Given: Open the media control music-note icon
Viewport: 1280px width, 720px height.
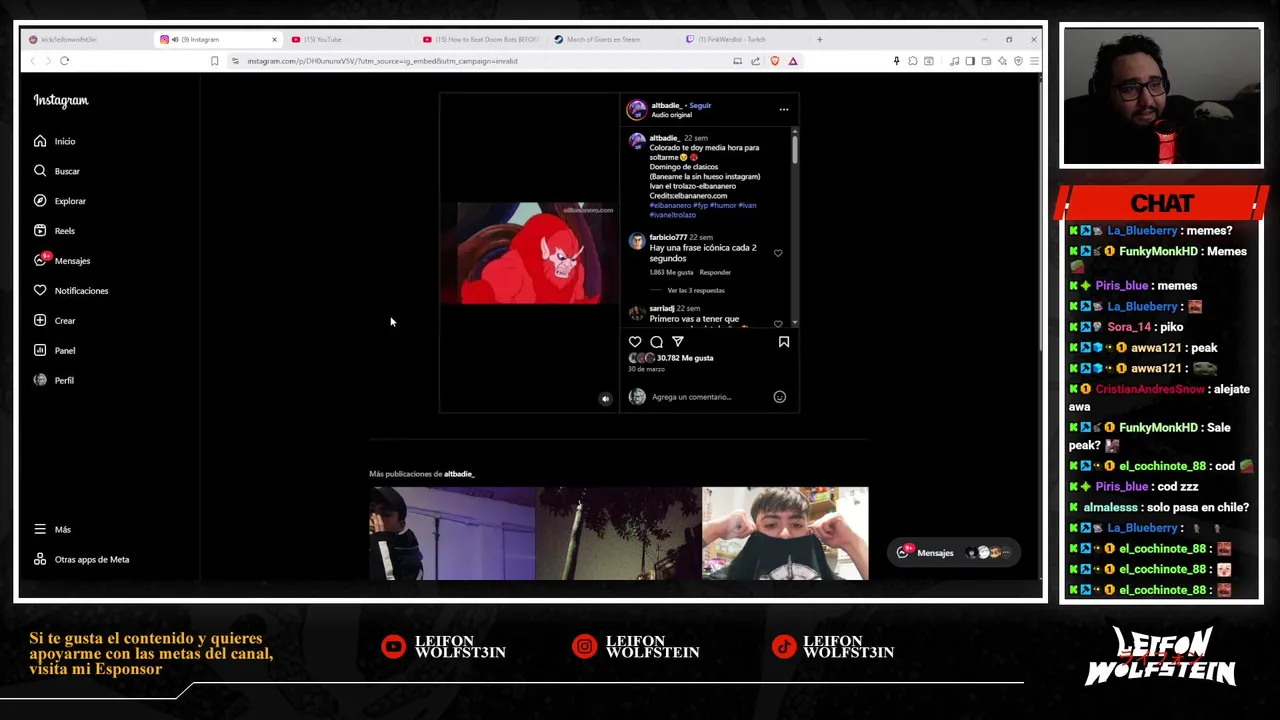Looking at the screenshot, I should click(x=954, y=61).
